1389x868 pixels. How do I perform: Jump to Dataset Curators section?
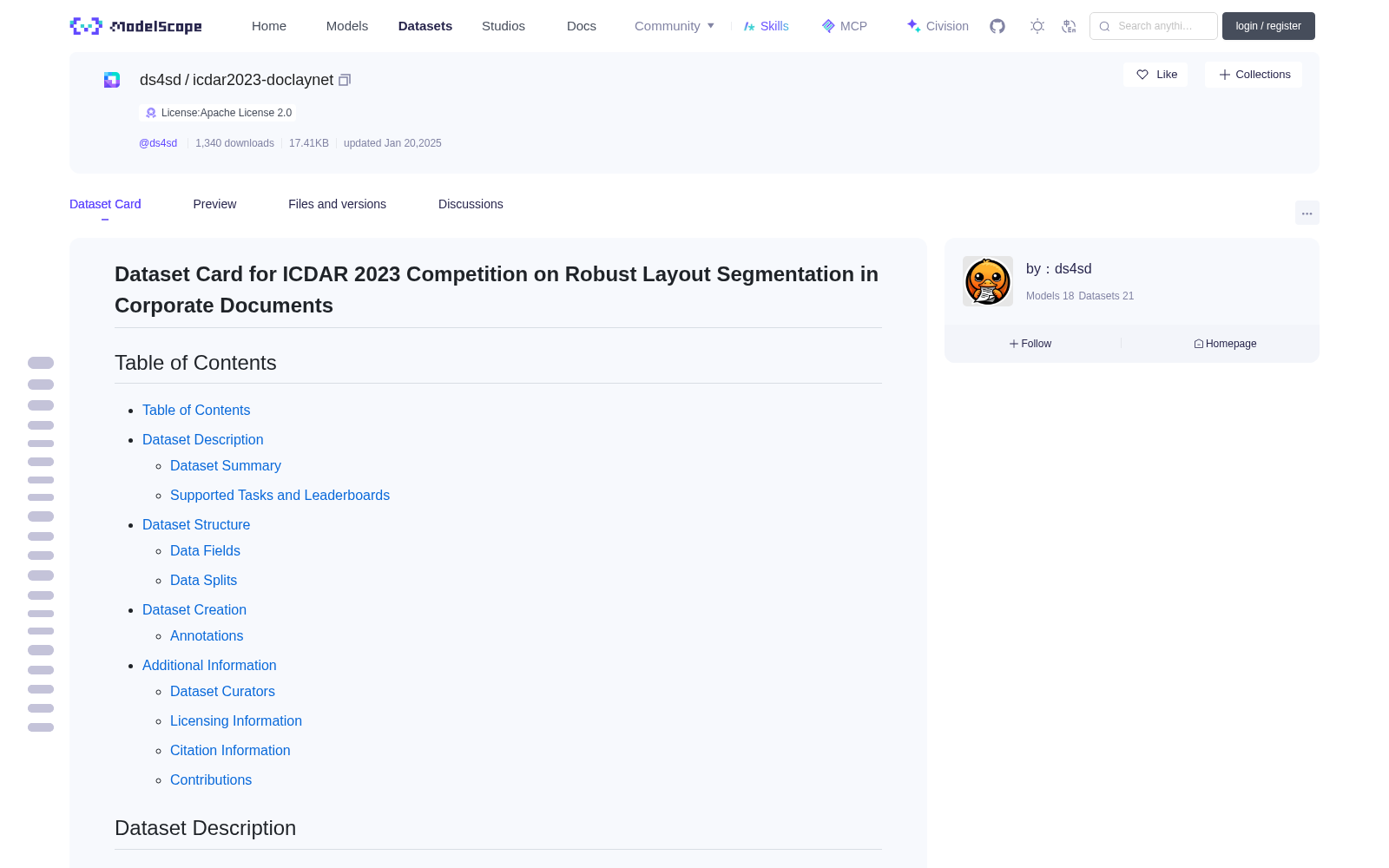pyautogui.click(x=222, y=692)
